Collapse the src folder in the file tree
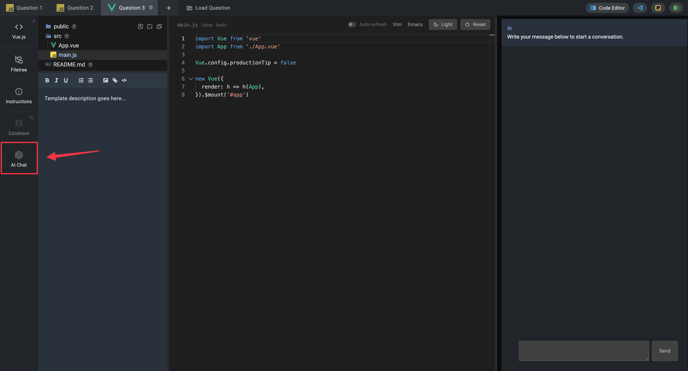 (57, 36)
